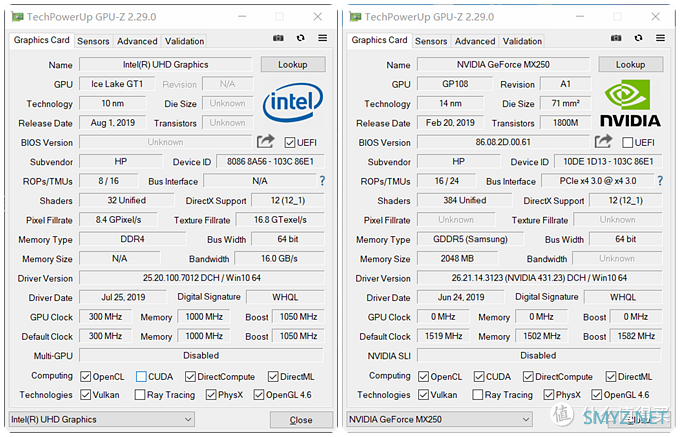
Task: Open hamburger menu in Intel UHD window
Action: click(323, 38)
